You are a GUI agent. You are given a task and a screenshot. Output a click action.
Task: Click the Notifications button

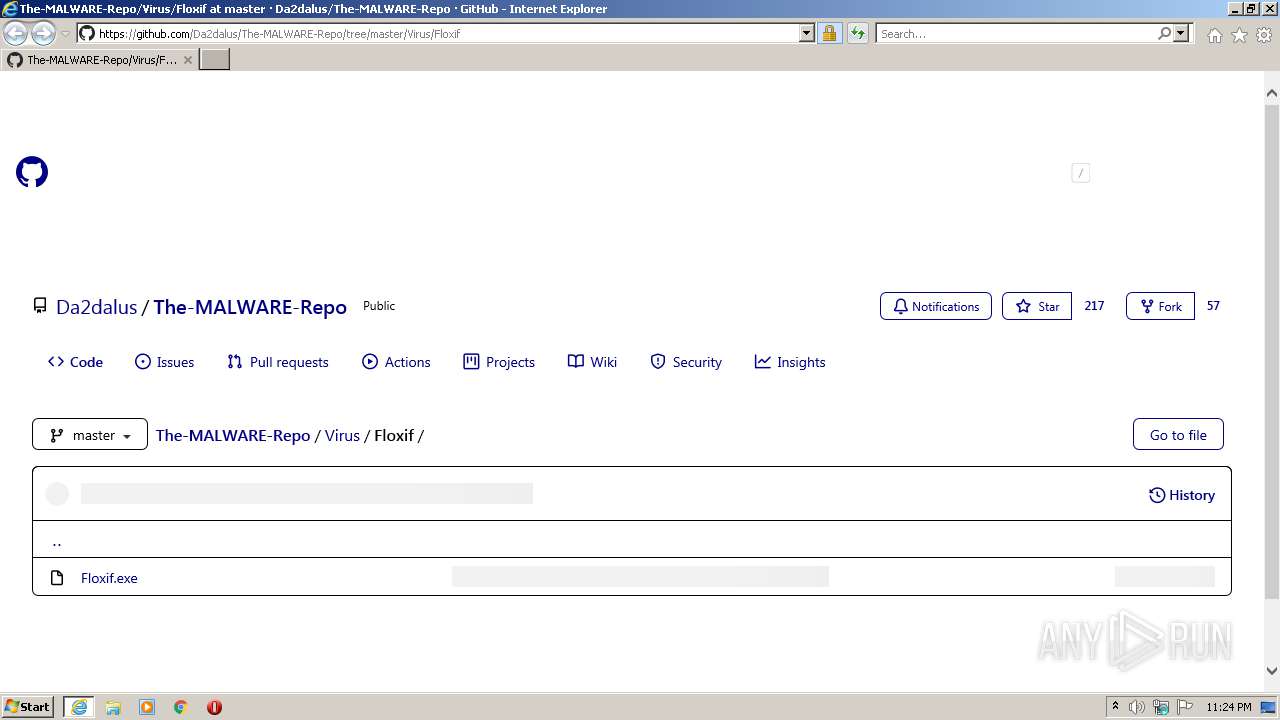936,306
